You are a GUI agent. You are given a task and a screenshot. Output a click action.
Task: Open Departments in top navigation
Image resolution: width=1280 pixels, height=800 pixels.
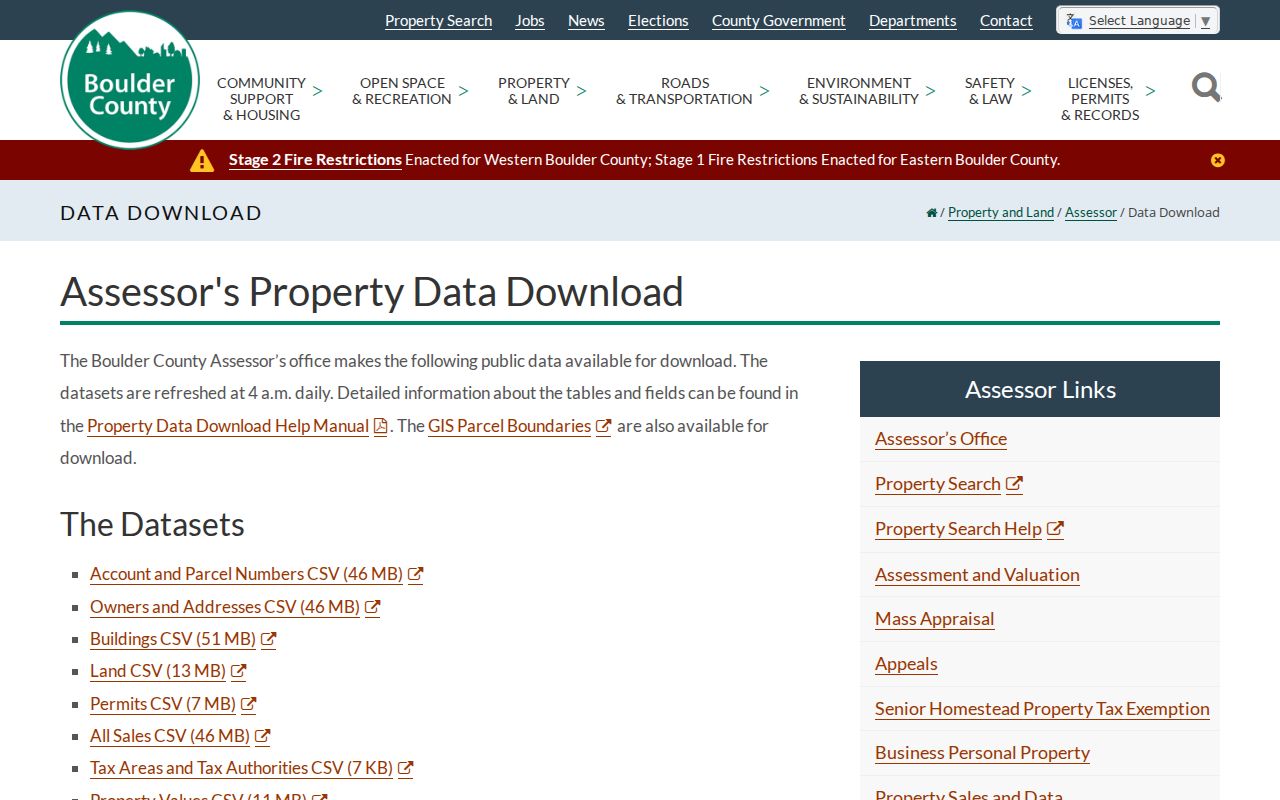click(913, 21)
